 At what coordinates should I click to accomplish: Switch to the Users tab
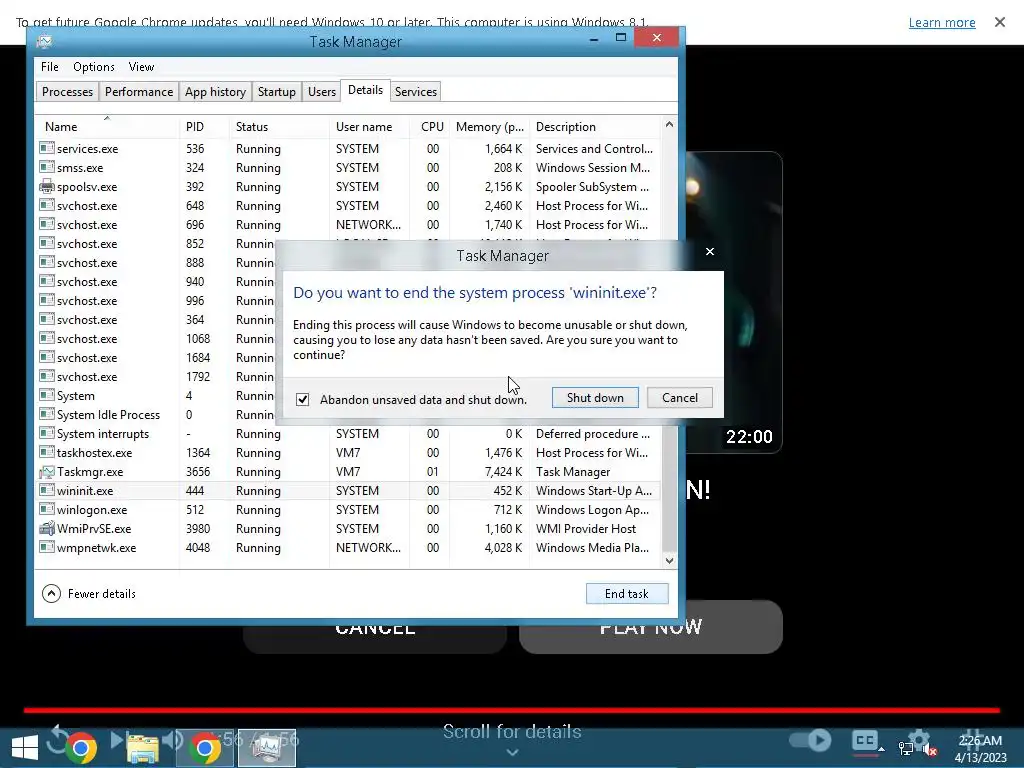point(322,91)
